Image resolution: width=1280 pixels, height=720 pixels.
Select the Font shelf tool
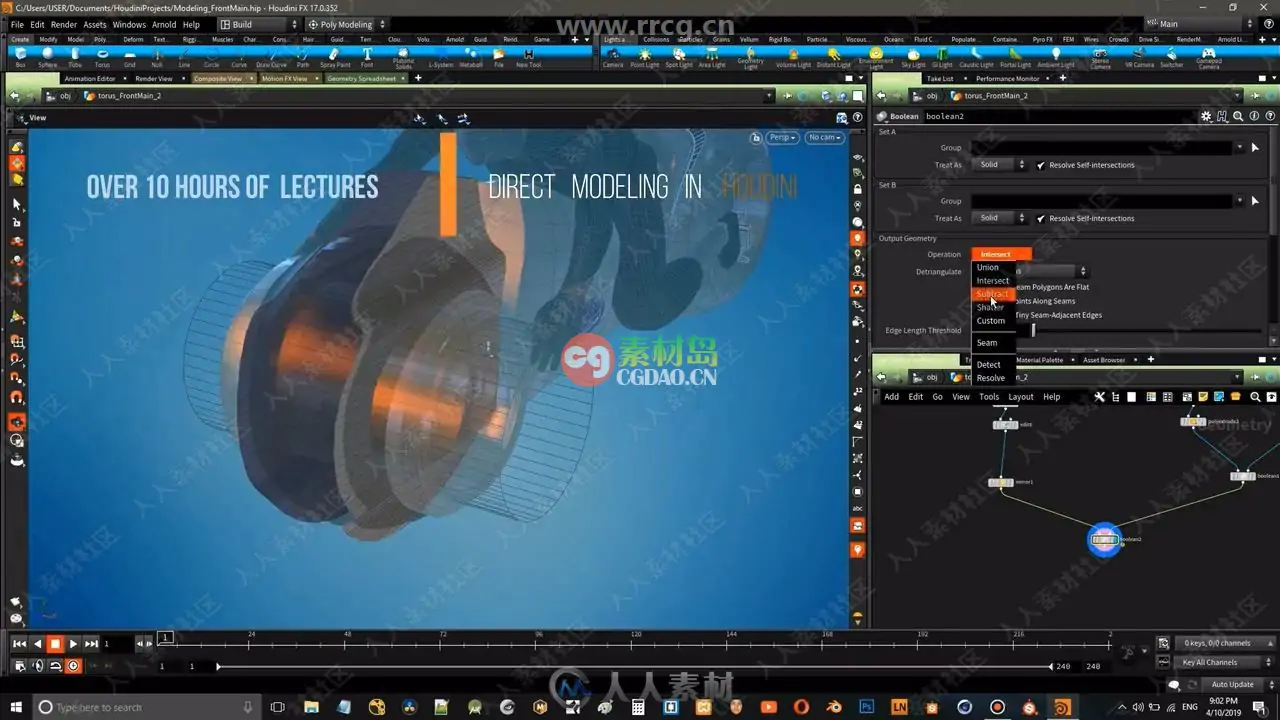click(367, 57)
